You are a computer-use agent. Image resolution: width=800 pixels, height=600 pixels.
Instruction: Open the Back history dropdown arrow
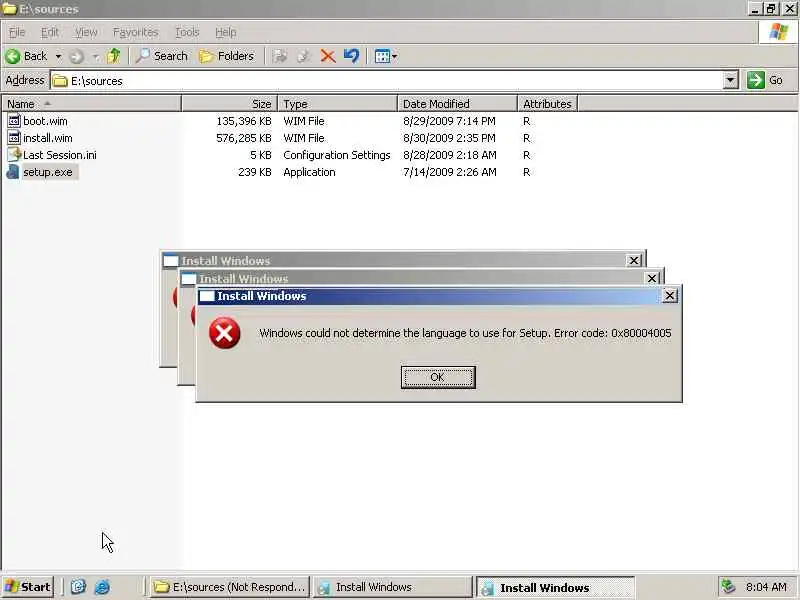click(x=58, y=56)
